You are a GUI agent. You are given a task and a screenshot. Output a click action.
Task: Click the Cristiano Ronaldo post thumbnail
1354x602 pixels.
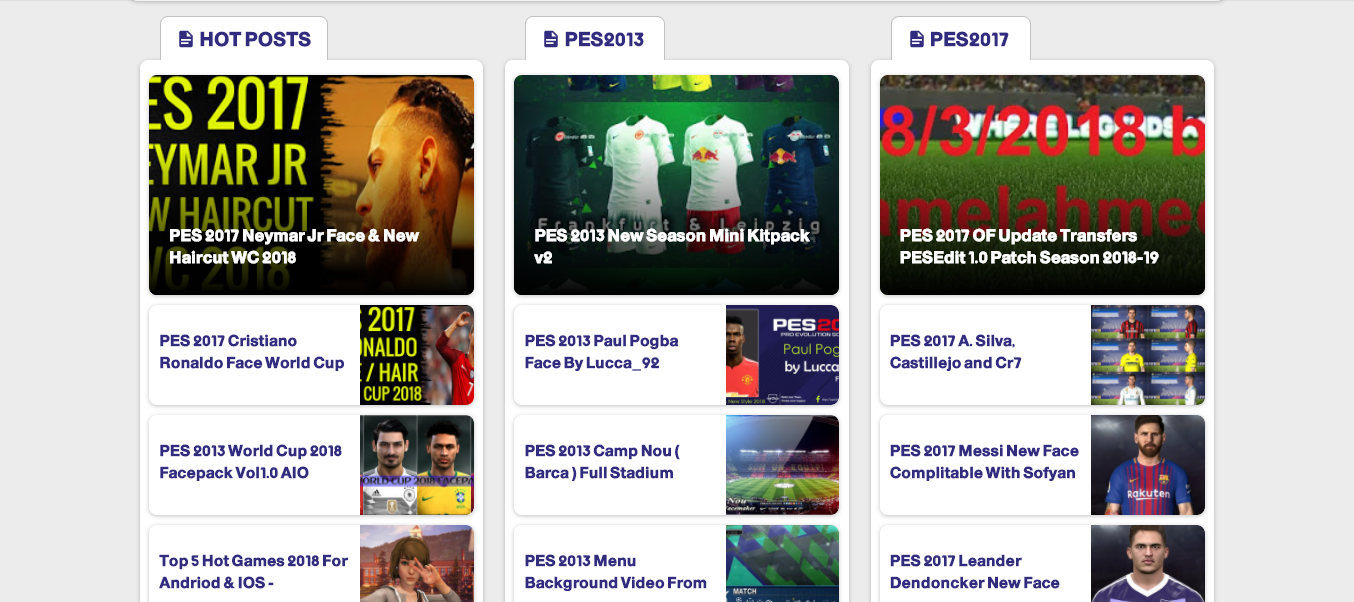pos(417,355)
